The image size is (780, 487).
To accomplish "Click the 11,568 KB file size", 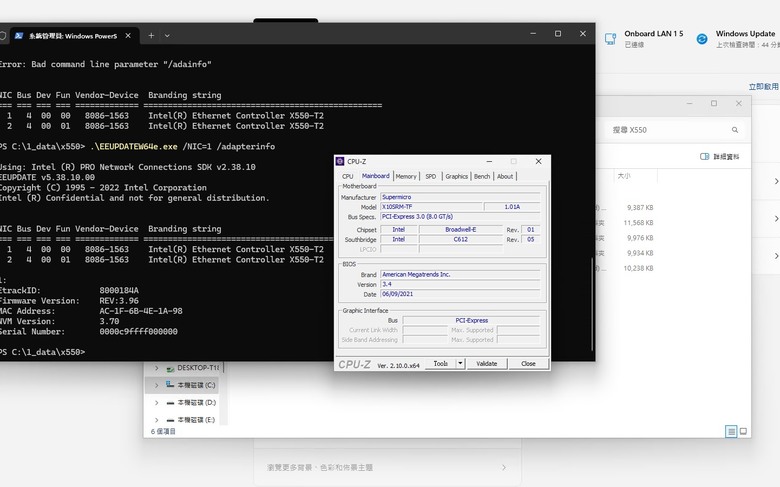I will 638,223.
